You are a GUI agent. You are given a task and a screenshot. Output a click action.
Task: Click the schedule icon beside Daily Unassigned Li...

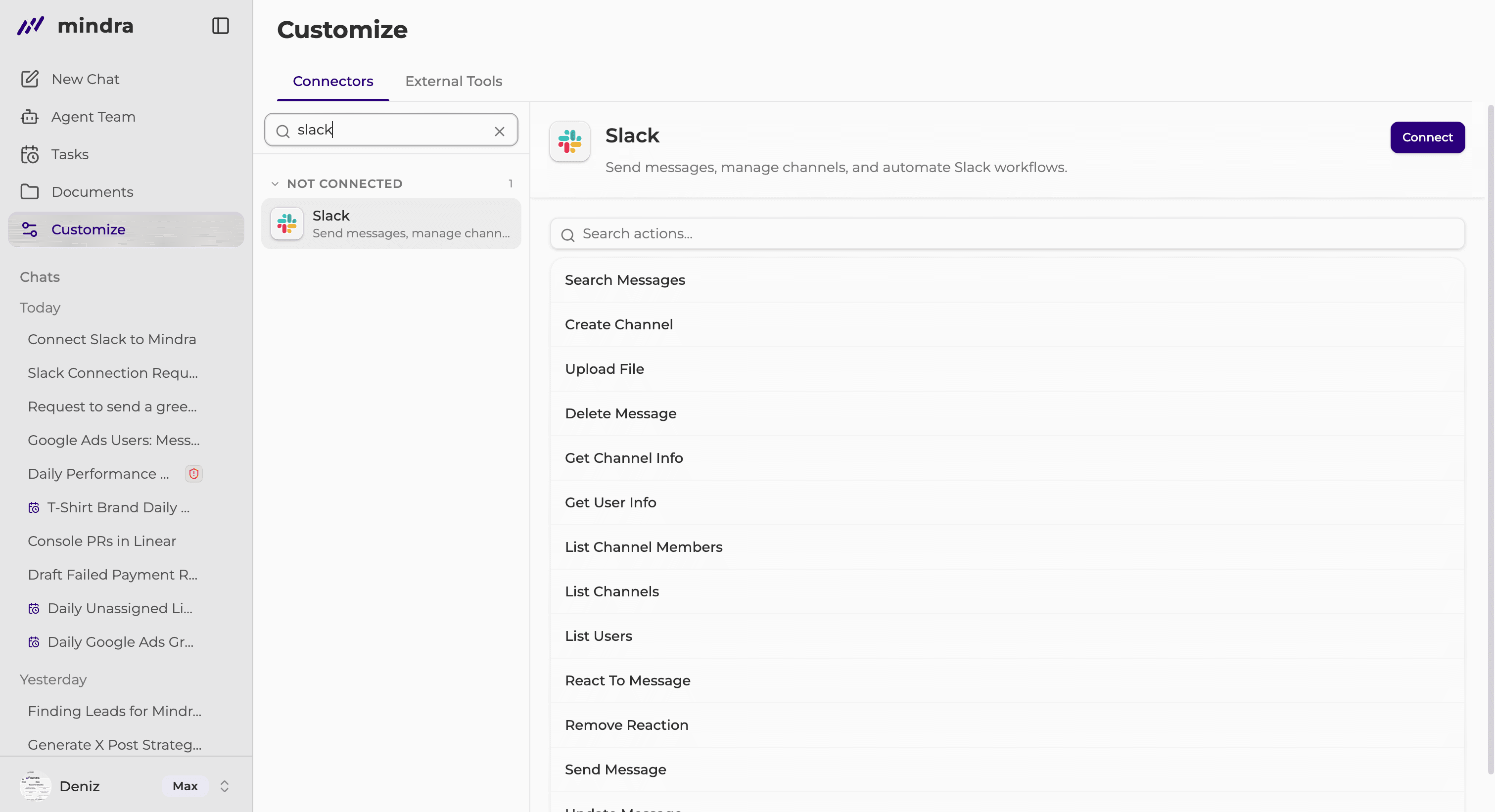pos(34,608)
